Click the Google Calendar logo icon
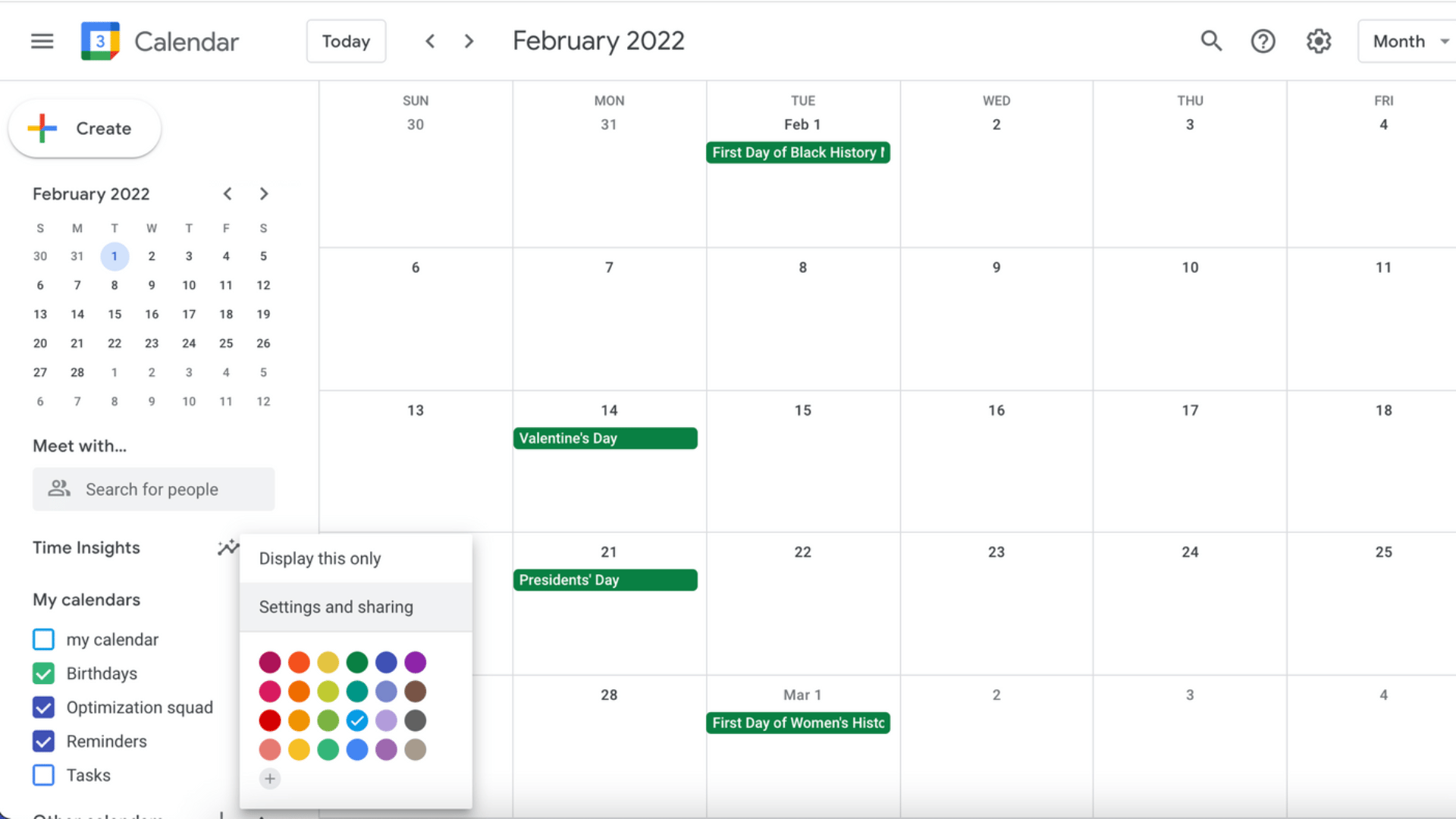The width and height of the screenshot is (1456, 819). point(99,41)
